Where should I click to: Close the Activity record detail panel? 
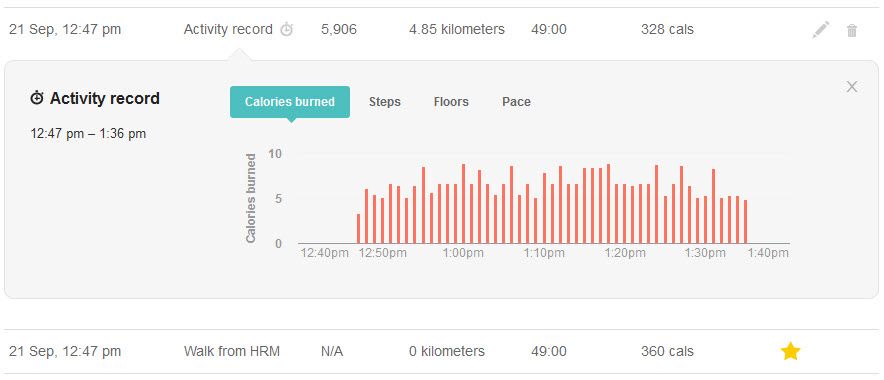click(852, 86)
